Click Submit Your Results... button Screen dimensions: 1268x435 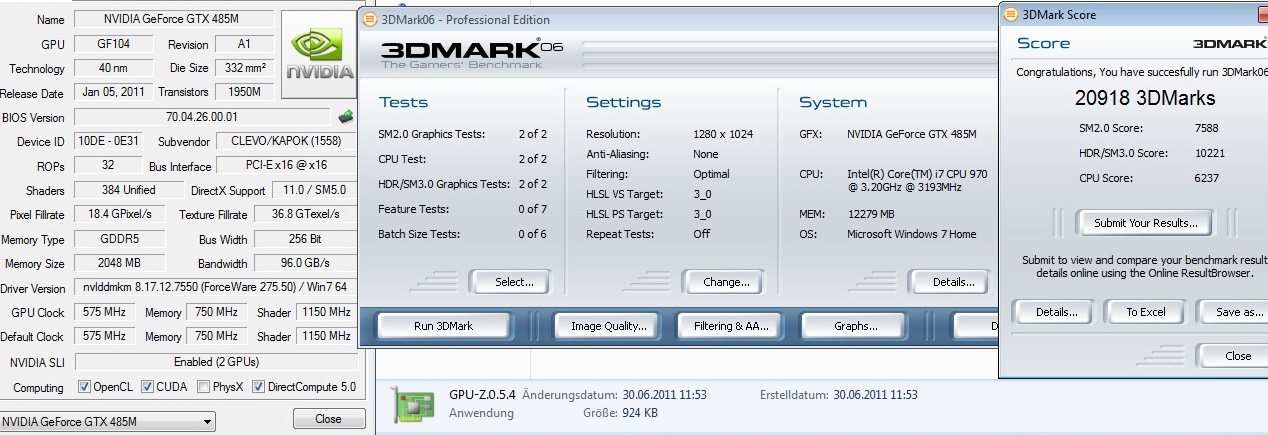[1145, 223]
